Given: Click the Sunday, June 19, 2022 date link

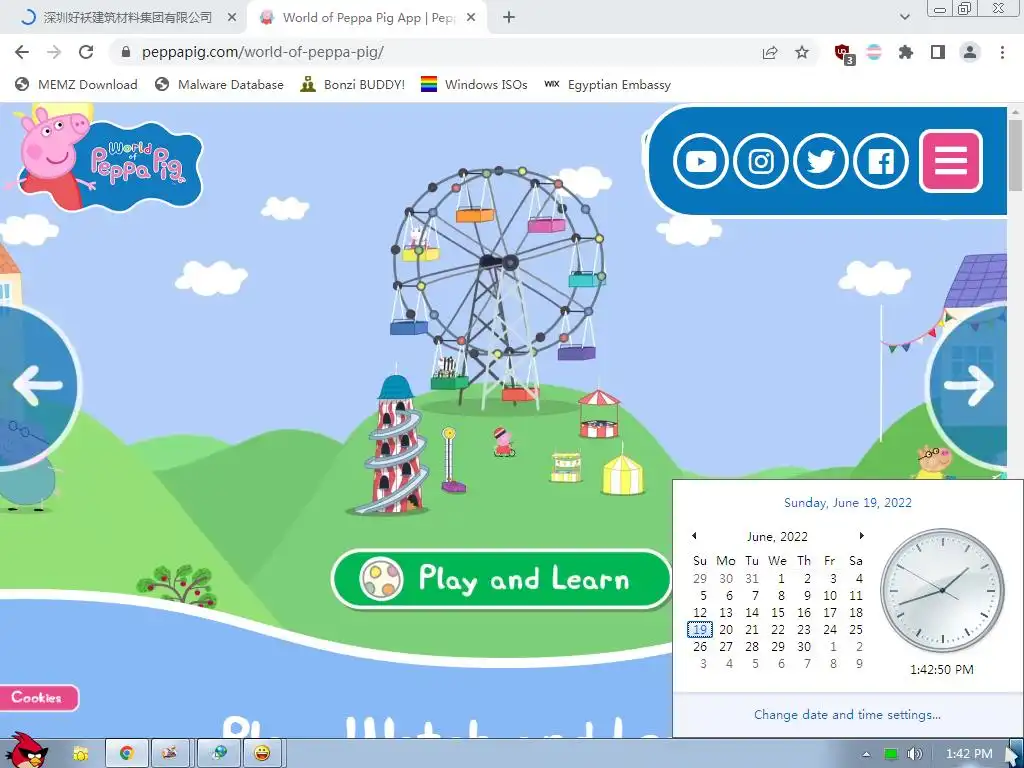Looking at the screenshot, I should point(848,502).
